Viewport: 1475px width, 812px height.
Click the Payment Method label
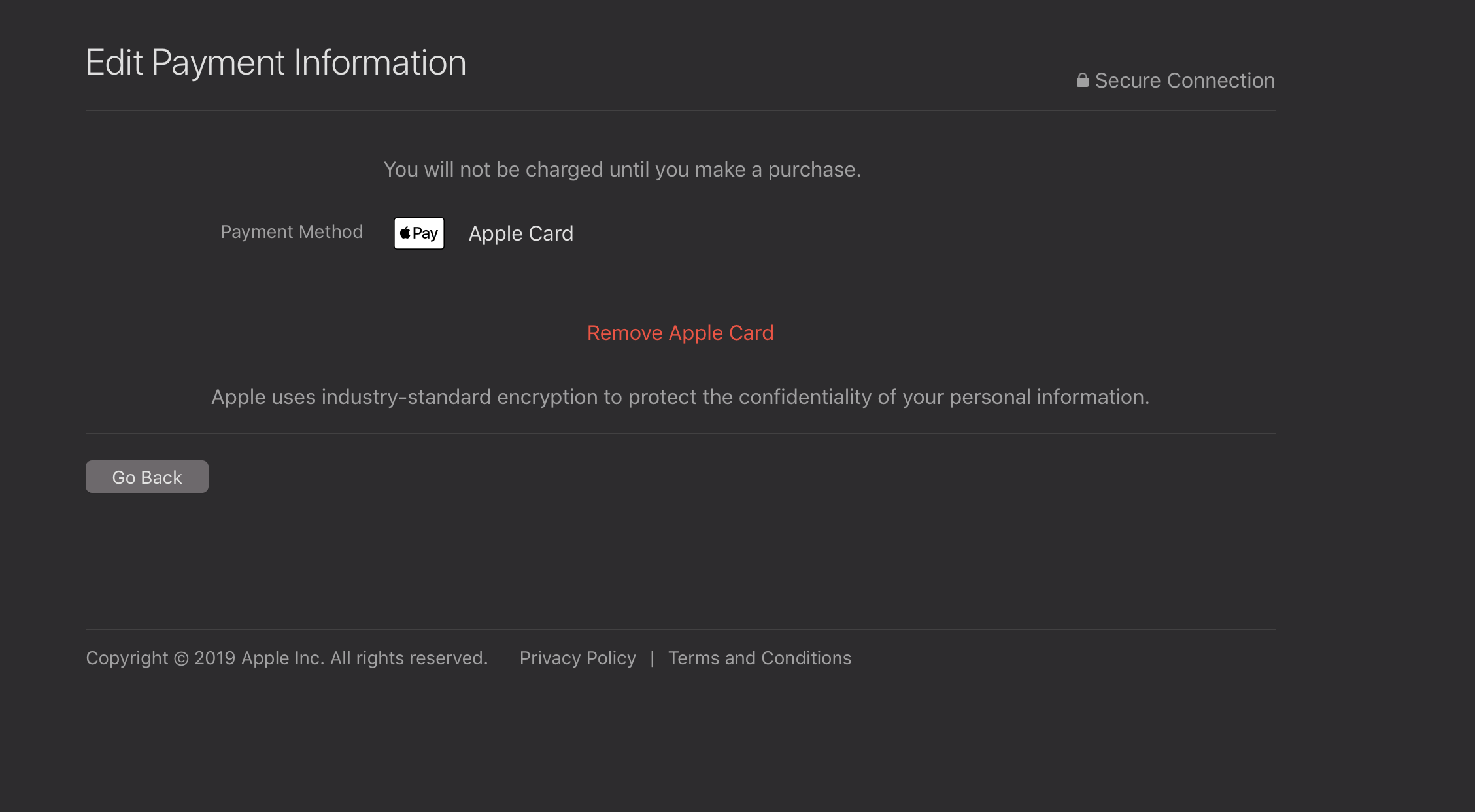(292, 232)
